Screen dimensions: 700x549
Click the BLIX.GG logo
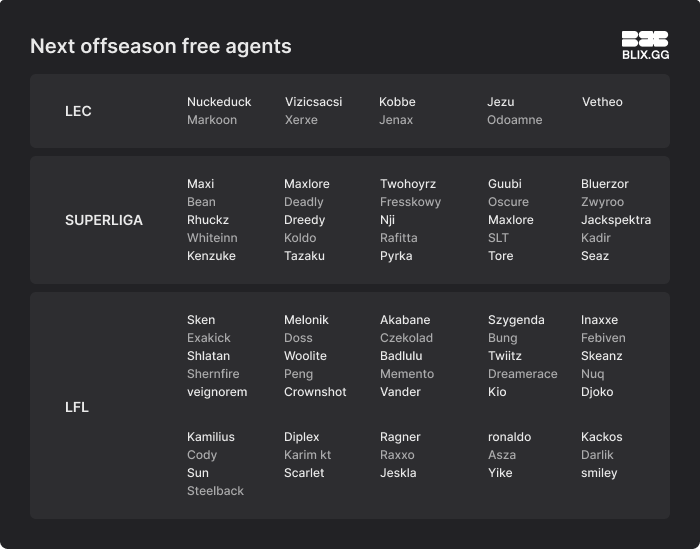tap(645, 45)
